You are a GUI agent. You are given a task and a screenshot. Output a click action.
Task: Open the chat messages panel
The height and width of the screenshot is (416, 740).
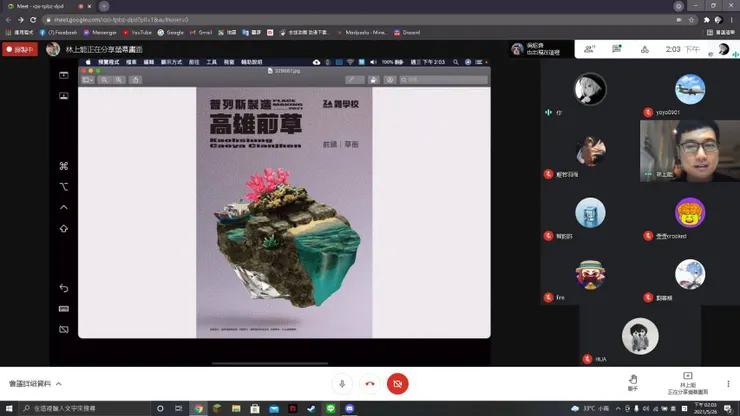click(616, 49)
